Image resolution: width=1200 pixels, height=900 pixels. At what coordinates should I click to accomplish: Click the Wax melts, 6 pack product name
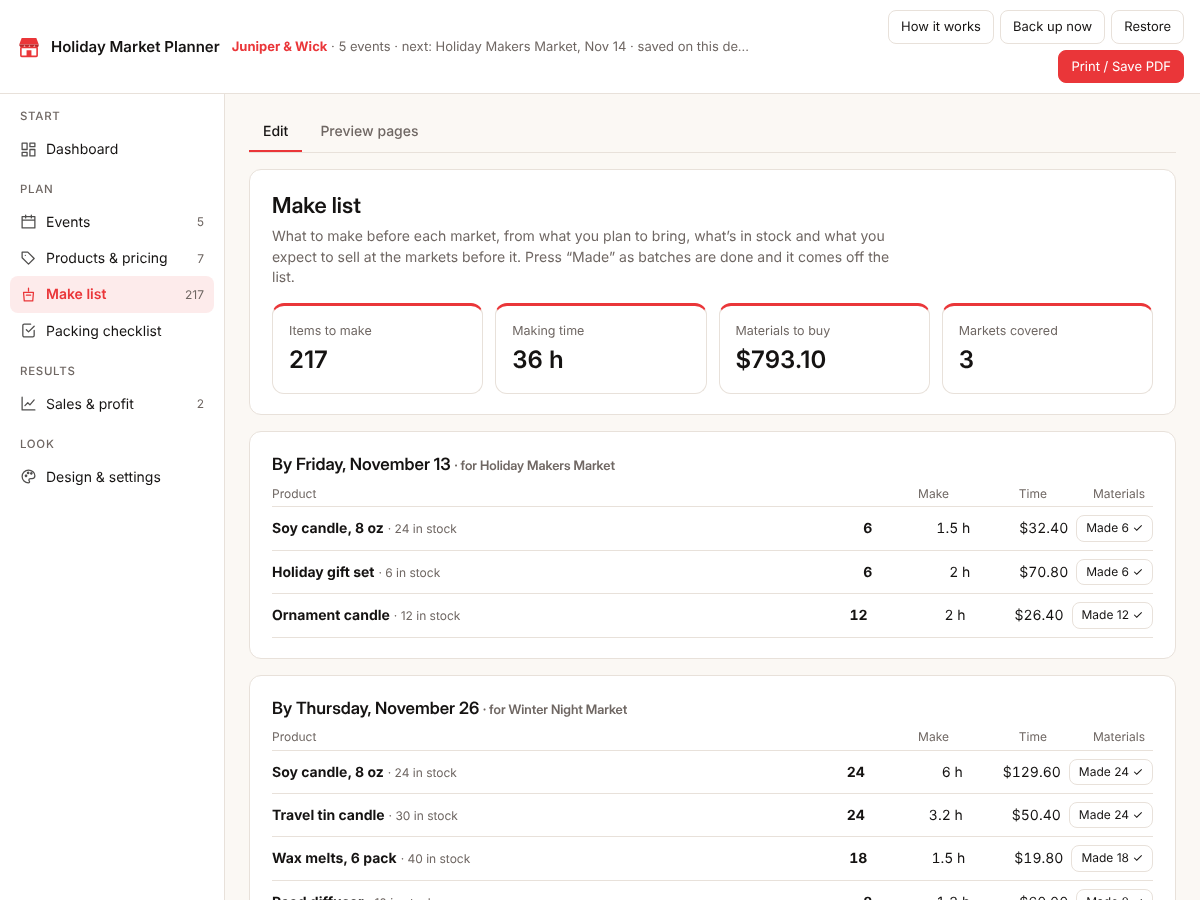tap(334, 858)
